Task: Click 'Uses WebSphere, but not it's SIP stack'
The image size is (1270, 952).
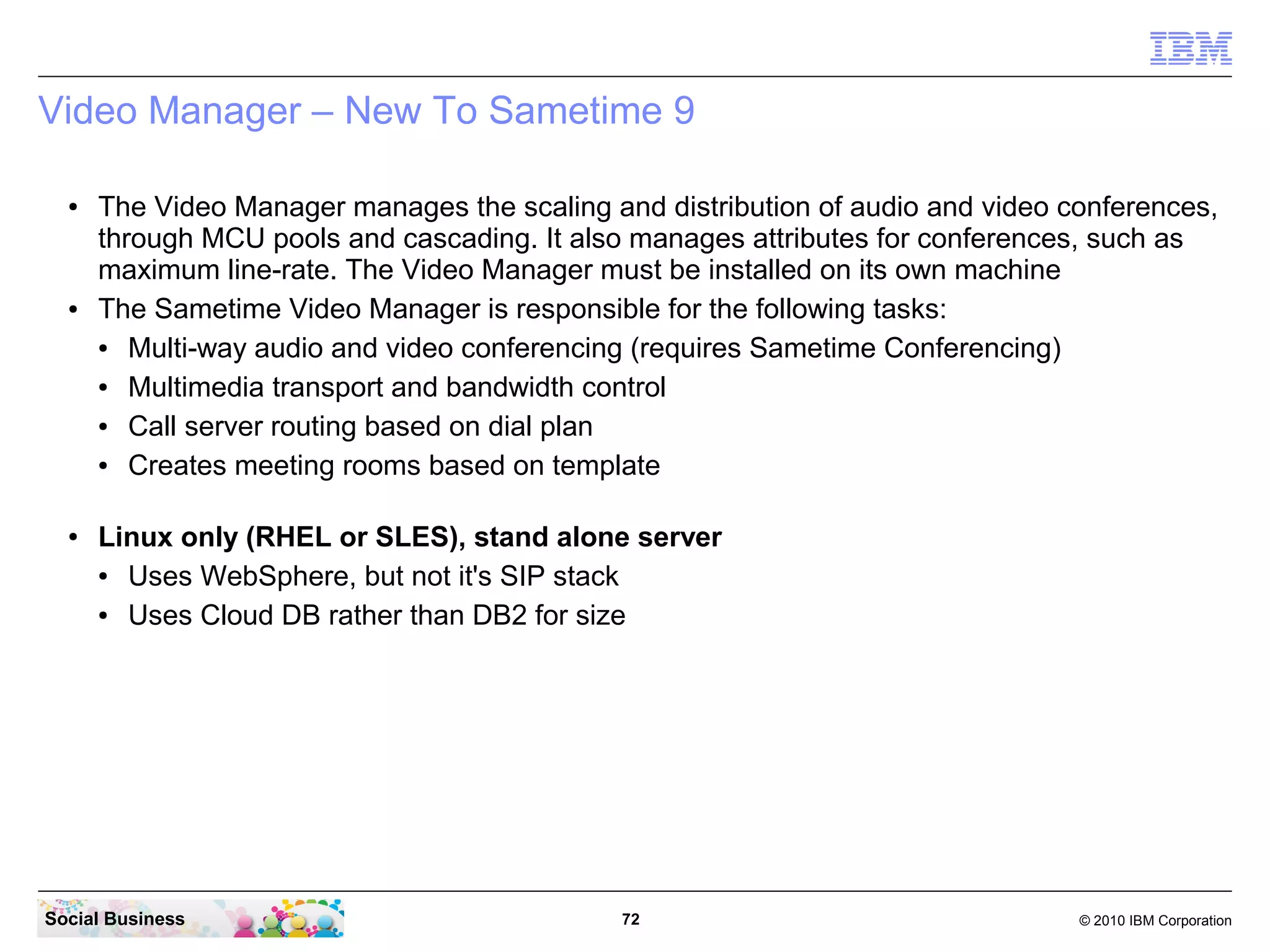Action: (x=373, y=576)
